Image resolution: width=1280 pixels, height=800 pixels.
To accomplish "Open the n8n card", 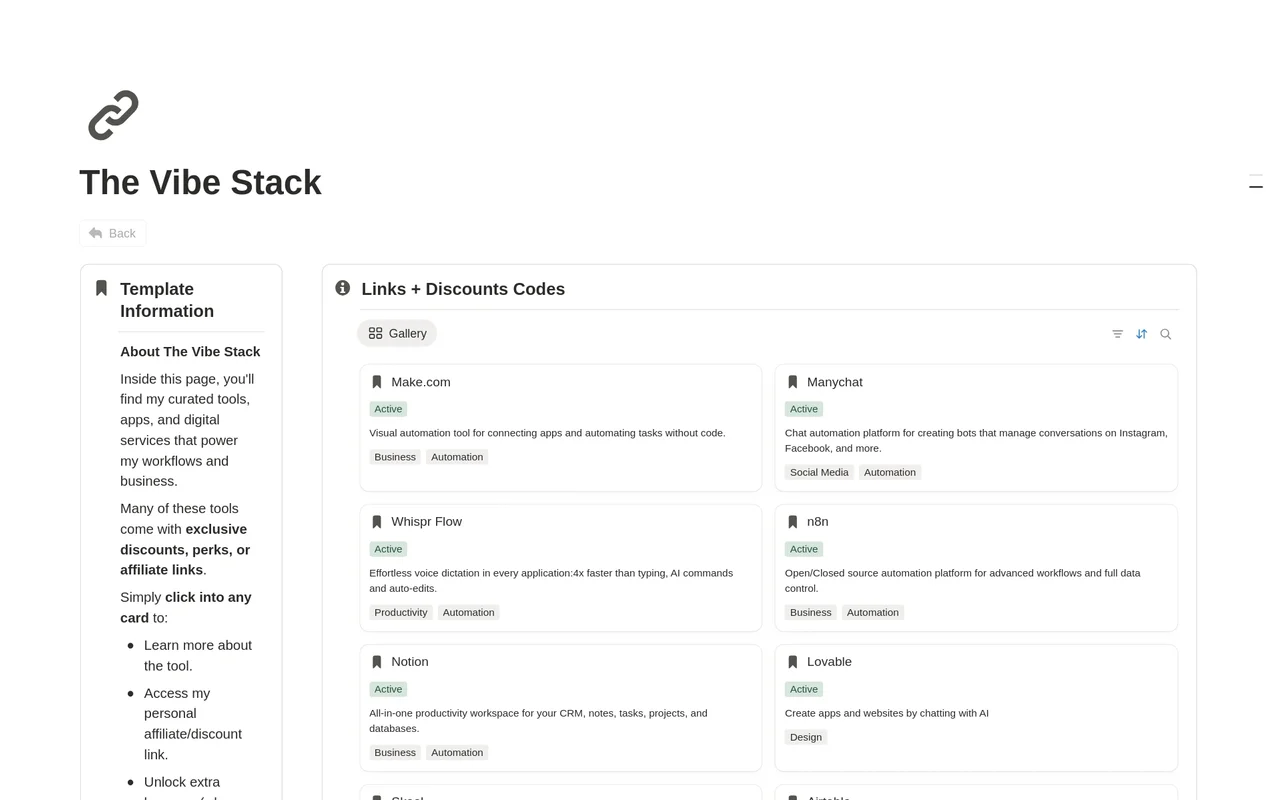I will point(976,567).
